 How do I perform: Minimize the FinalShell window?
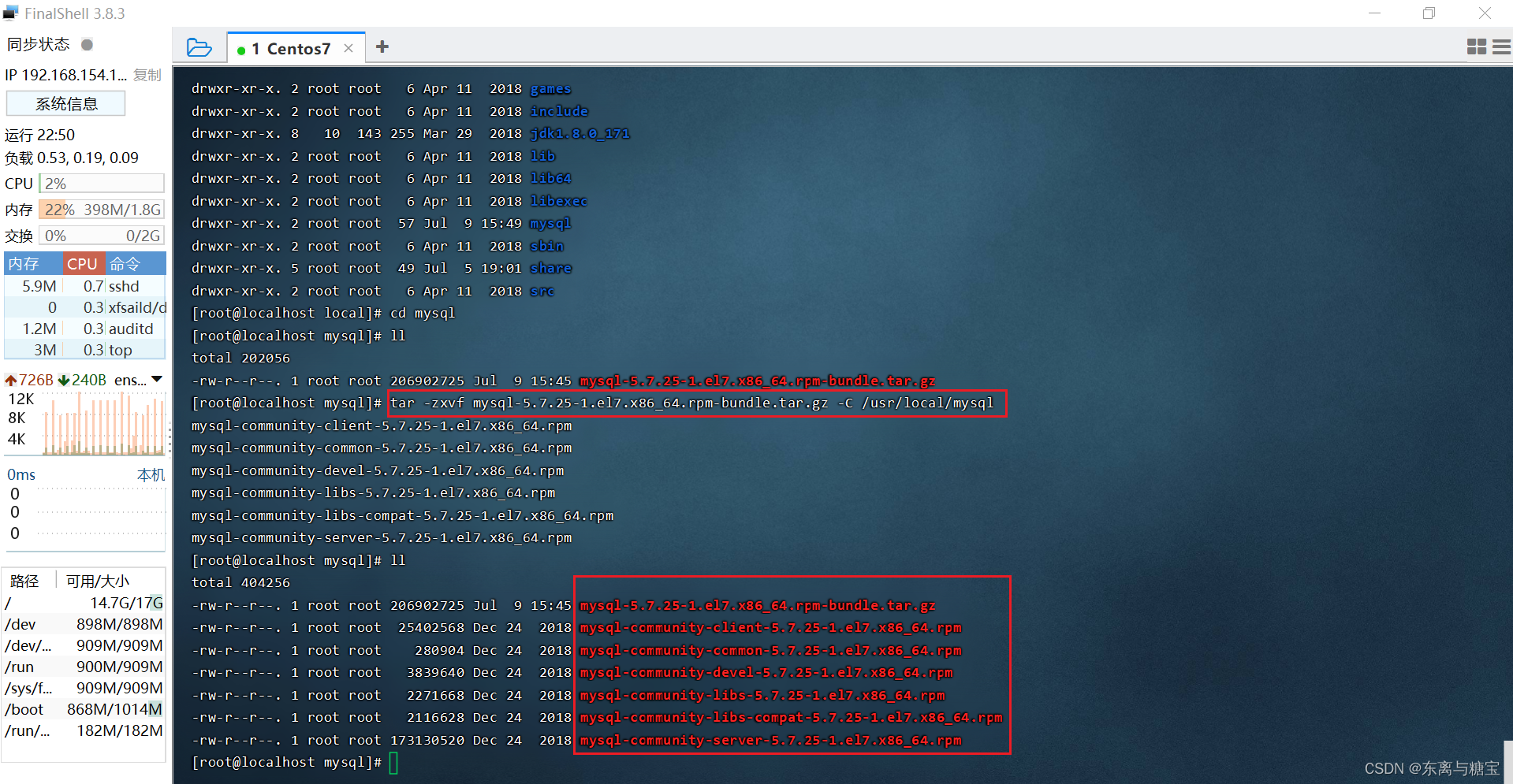point(1374,13)
